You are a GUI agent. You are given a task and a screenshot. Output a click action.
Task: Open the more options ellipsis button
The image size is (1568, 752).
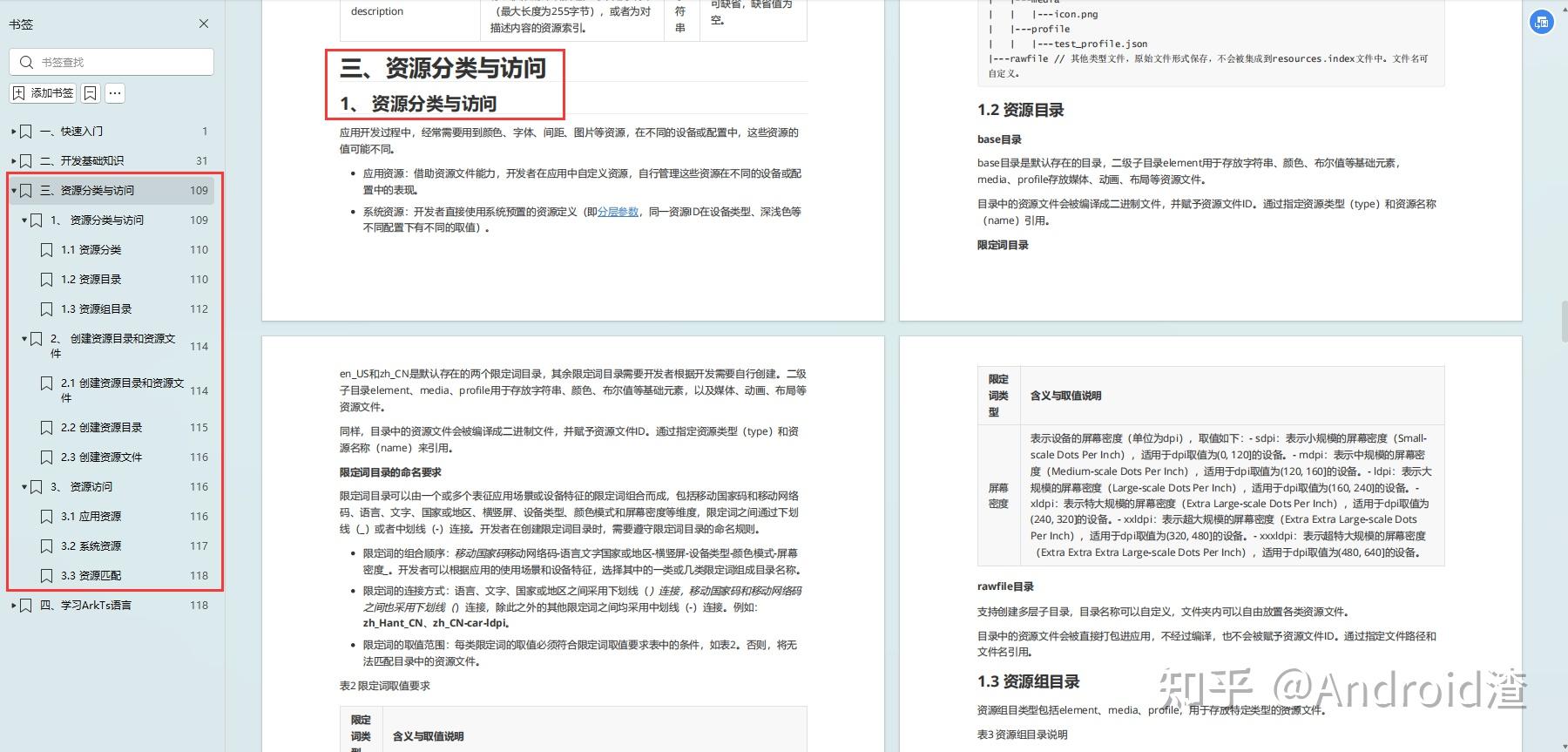115,93
